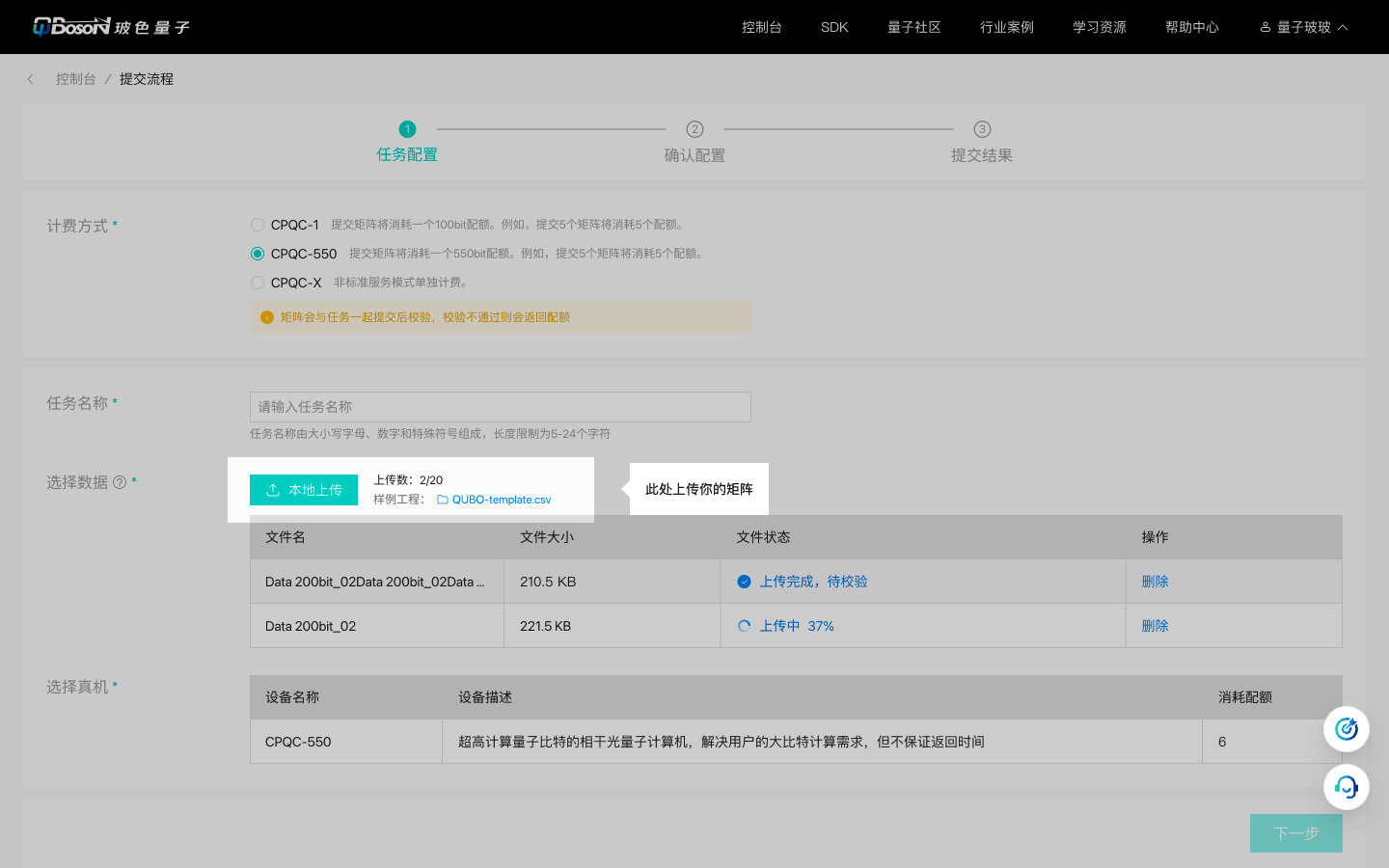Screen dimensions: 1389x868
Task: Delete the uploading Data 200bit_02 row
Action: click(x=1155, y=626)
